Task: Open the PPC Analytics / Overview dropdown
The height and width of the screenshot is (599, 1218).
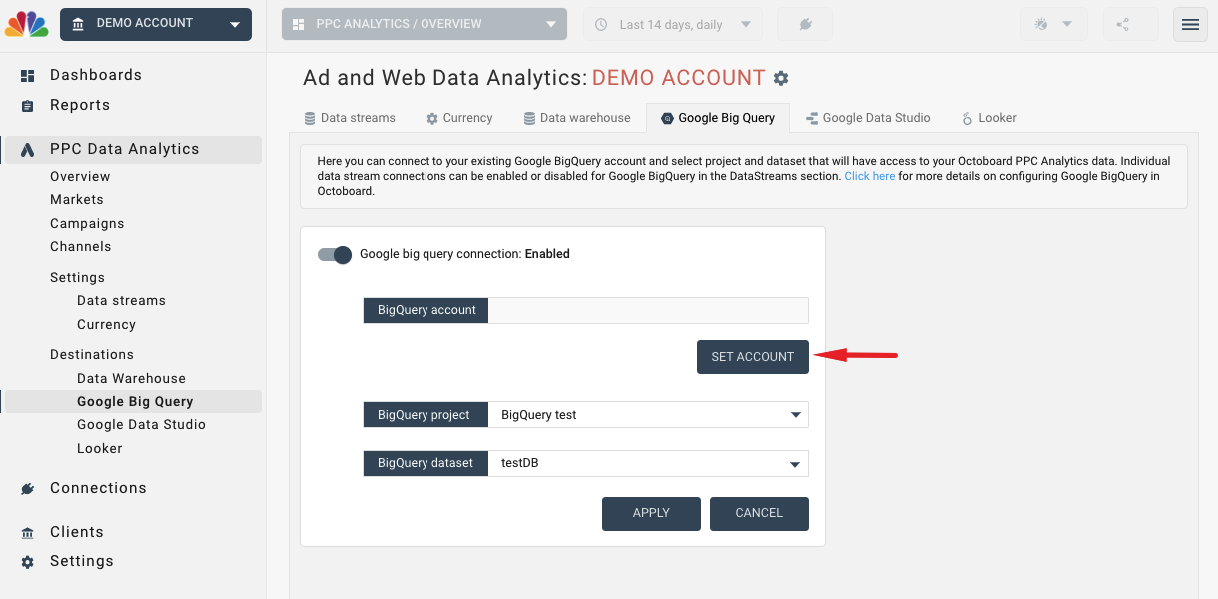Action: click(424, 24)
